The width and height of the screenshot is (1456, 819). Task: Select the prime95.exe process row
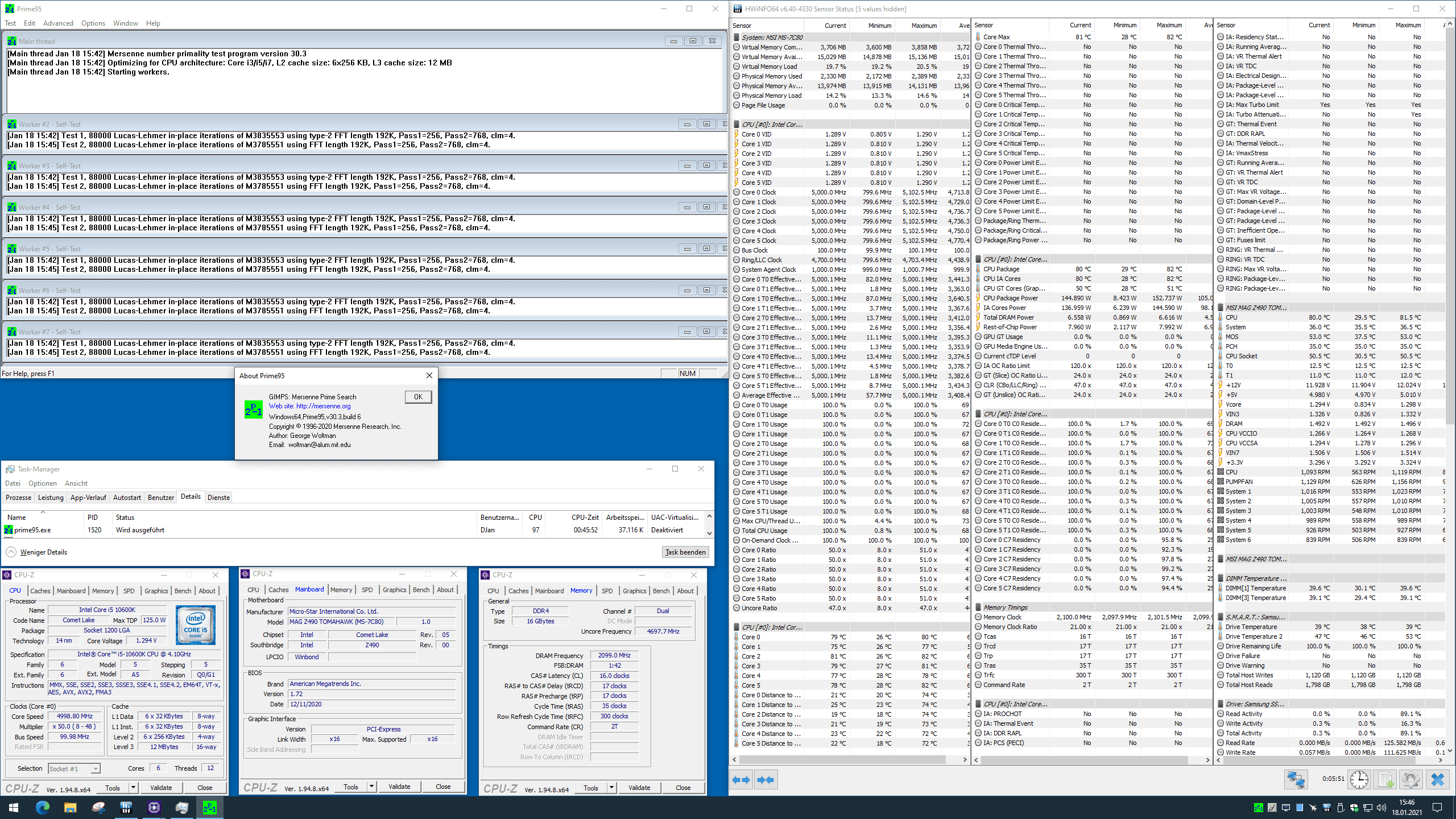(x=33, y=530)
